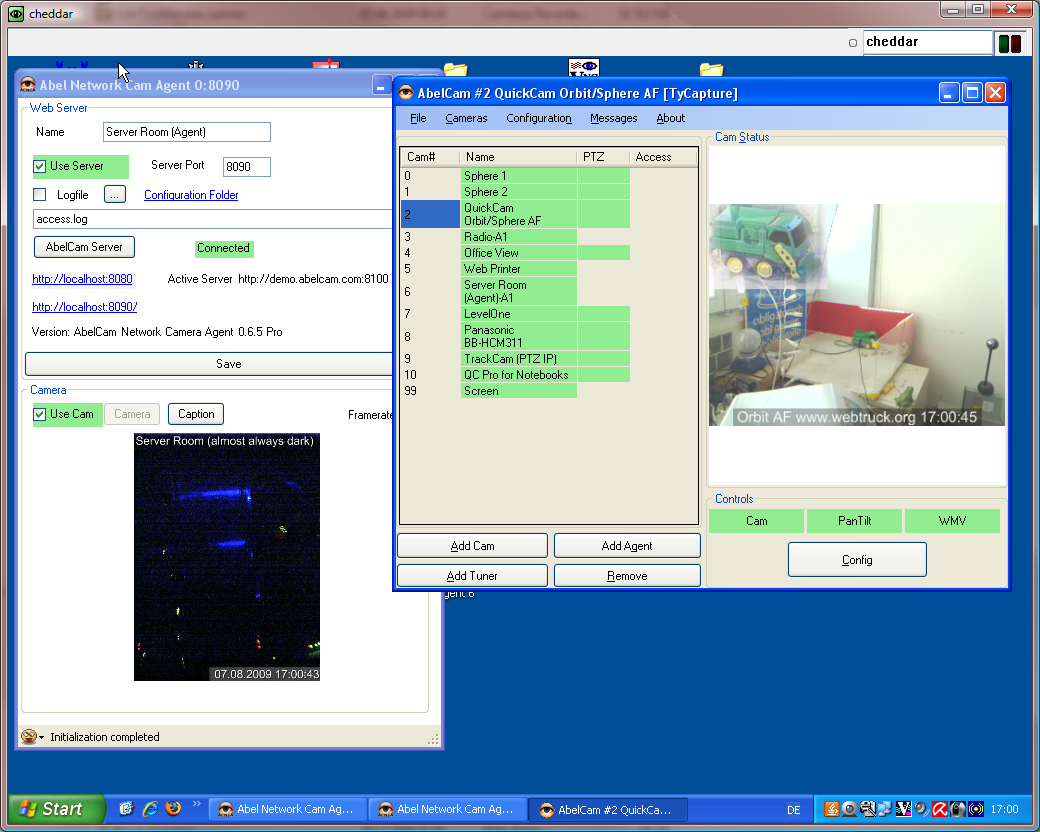Click the eye desktop icon behind AbelCam window
The image size is (1040, 832).
click(584, 67)
